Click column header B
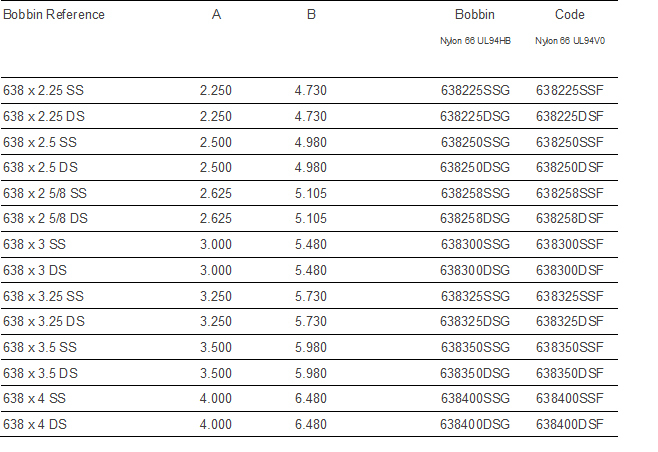The width and height of the screenshot is (658, 452). coord(311,15)
